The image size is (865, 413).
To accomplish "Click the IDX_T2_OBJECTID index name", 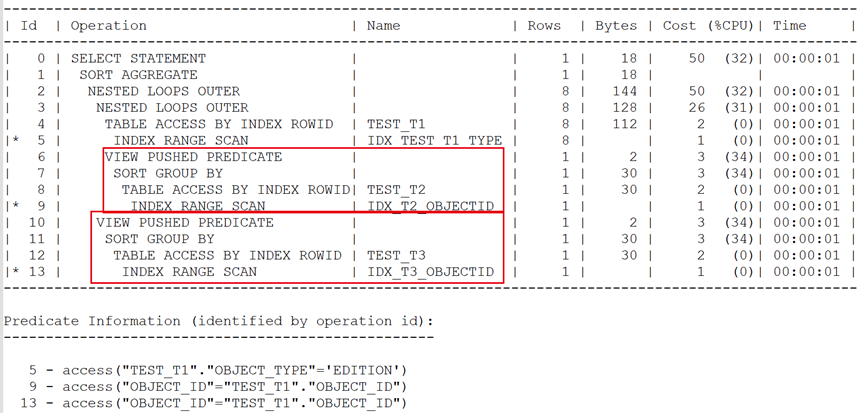I will coord(430,206).
